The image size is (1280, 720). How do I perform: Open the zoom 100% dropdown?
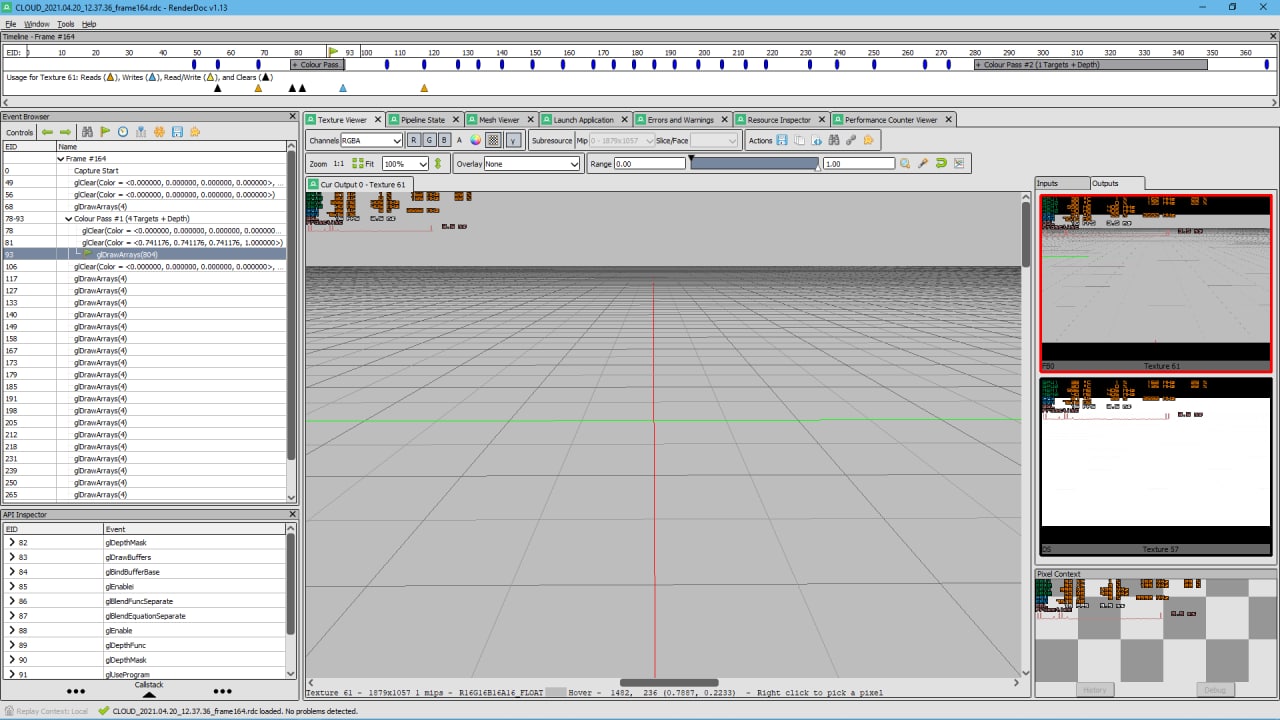[x=405, y=163]
